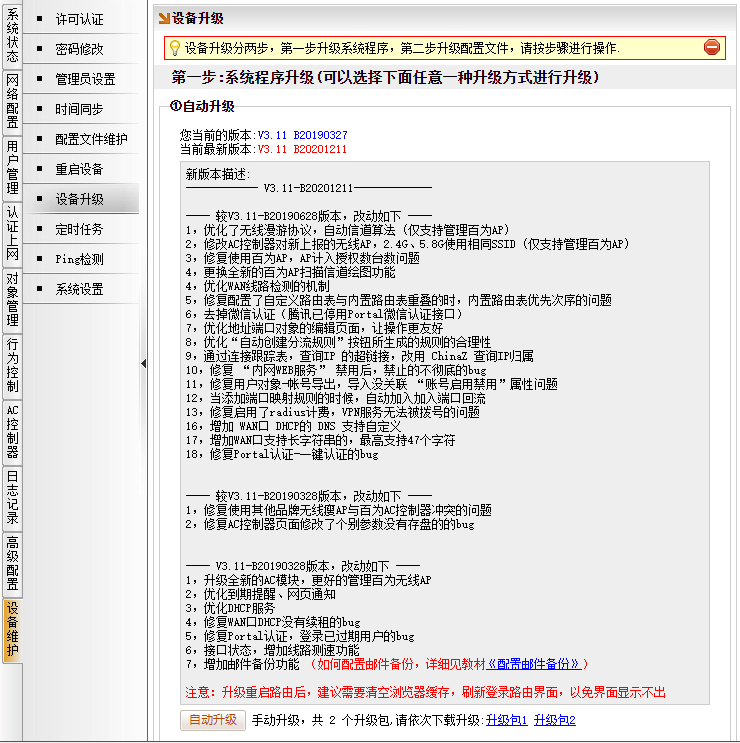Go to the AC控制器 vertical tab
Screen dimensions: 740x743
(x=12, y=431)
